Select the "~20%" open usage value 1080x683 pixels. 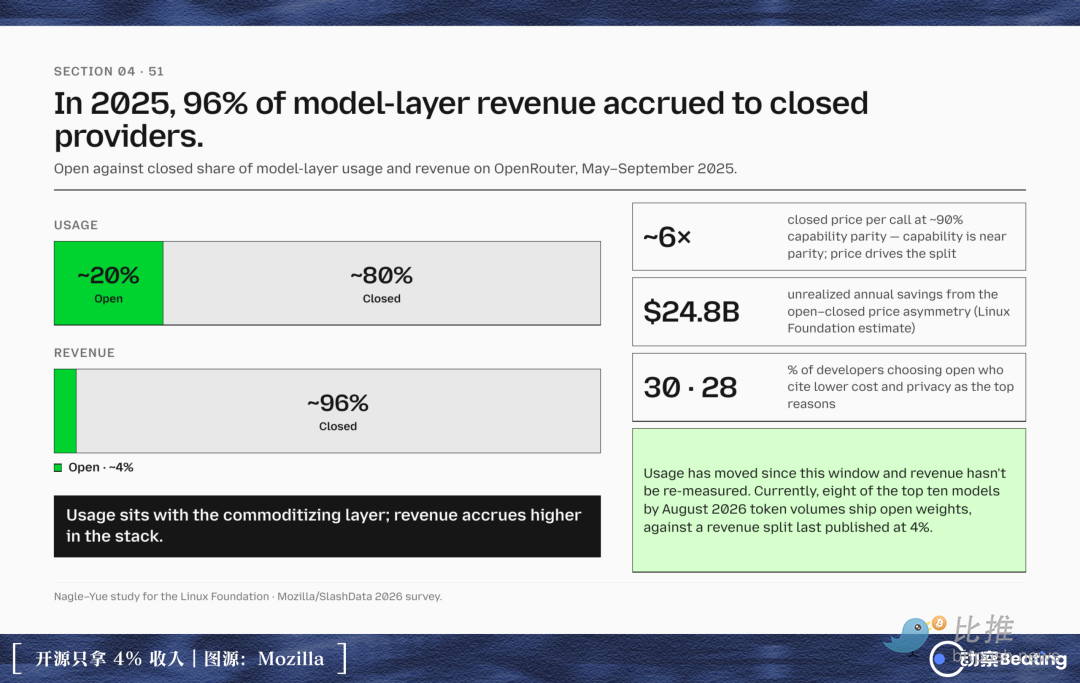click(x=108, y=275)
